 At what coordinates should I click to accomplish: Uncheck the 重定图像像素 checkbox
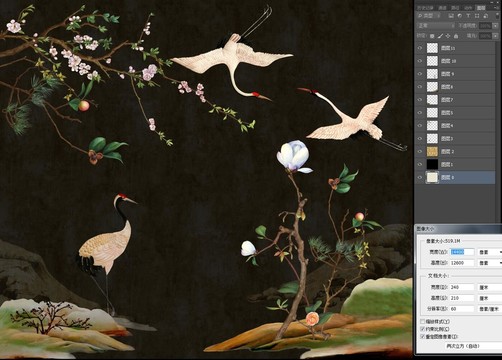coord(423,336)
